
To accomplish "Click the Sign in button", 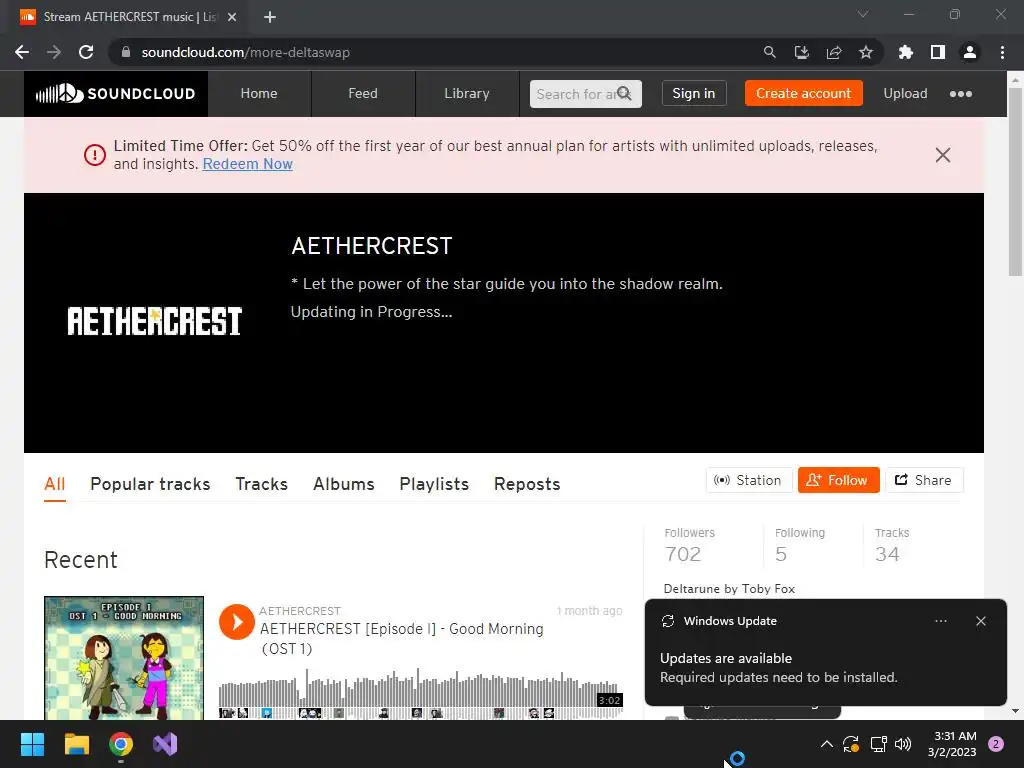I will point(694,93).
